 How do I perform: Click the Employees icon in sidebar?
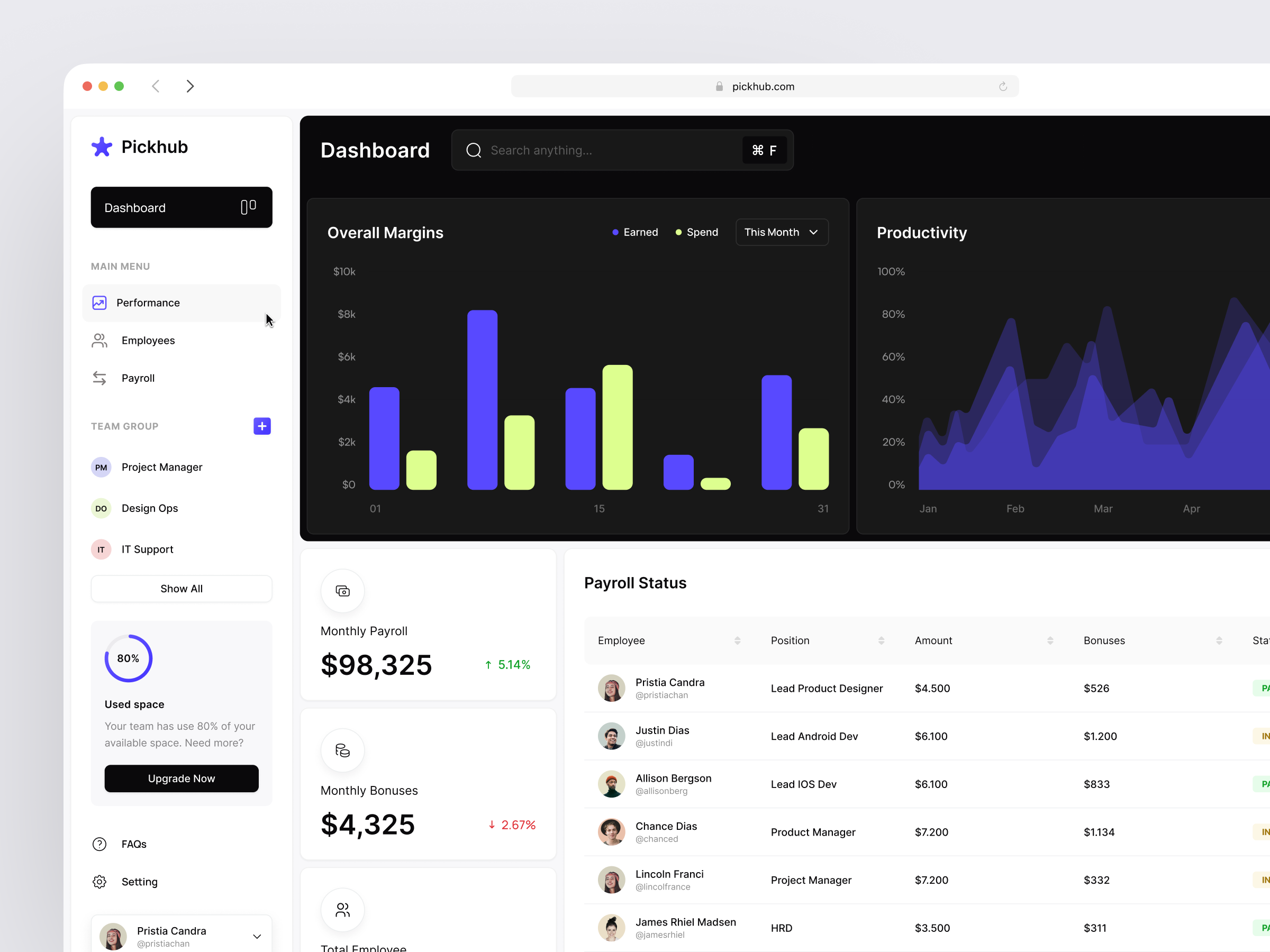pos(99,340)
